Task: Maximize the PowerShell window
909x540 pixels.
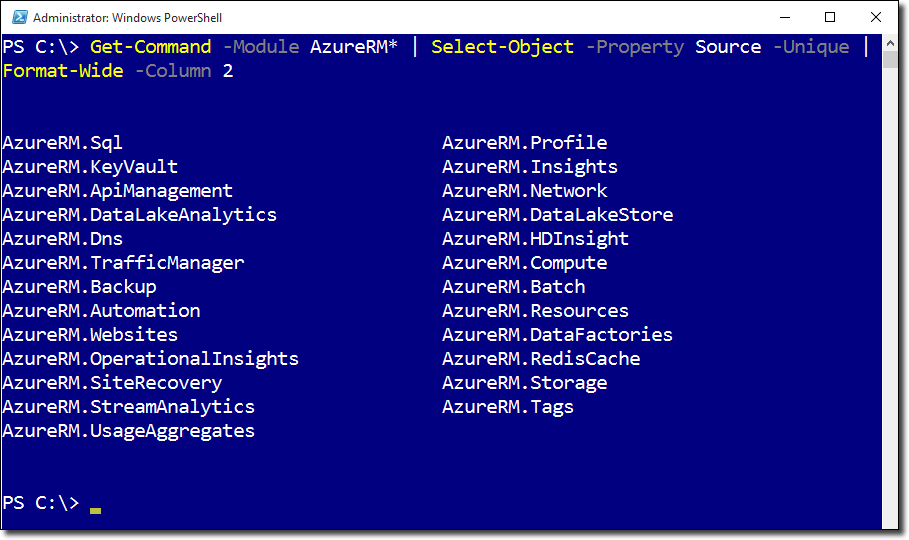Action: (x=830, y=17)
